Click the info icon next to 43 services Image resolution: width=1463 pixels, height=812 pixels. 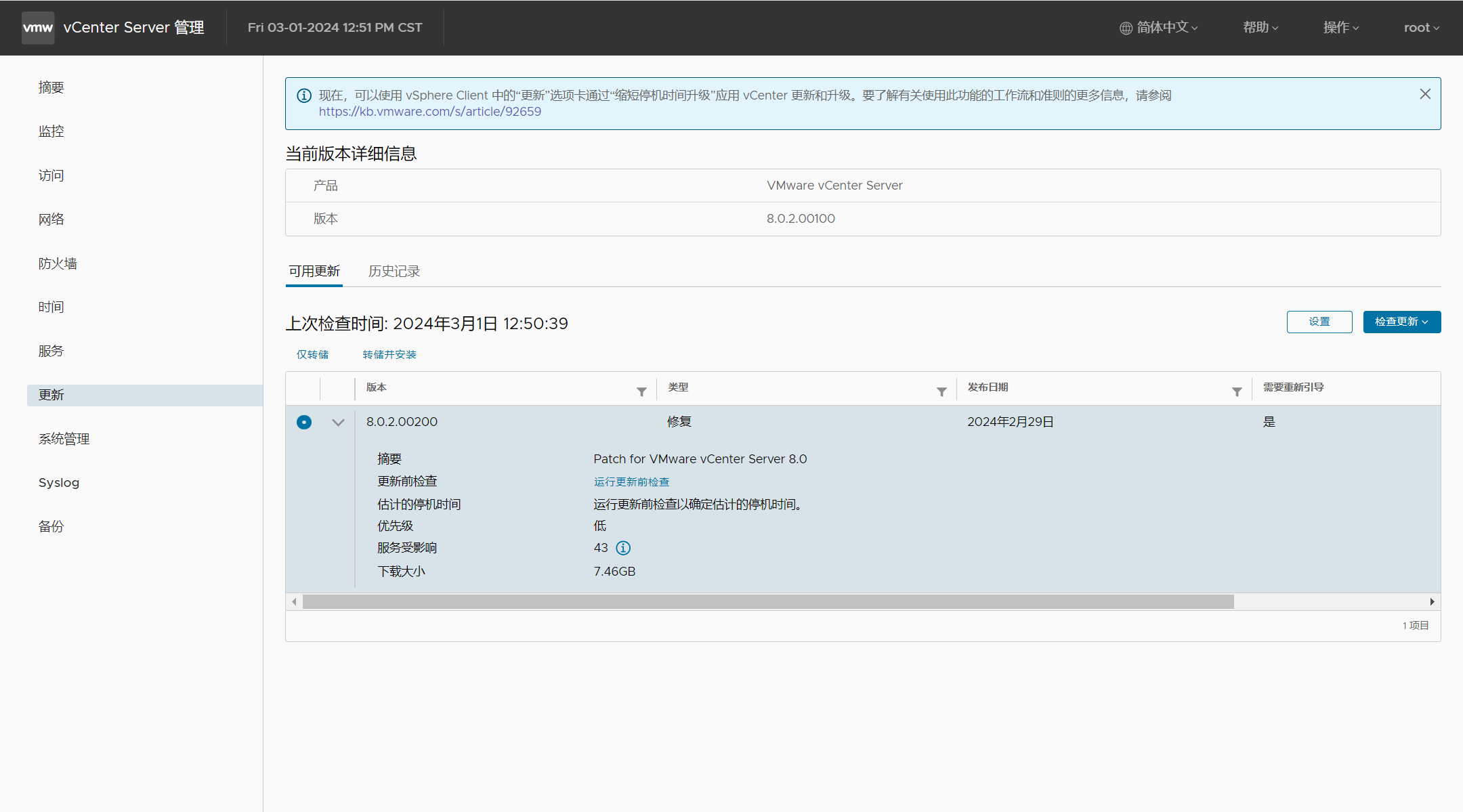click(x=623, y=548)
